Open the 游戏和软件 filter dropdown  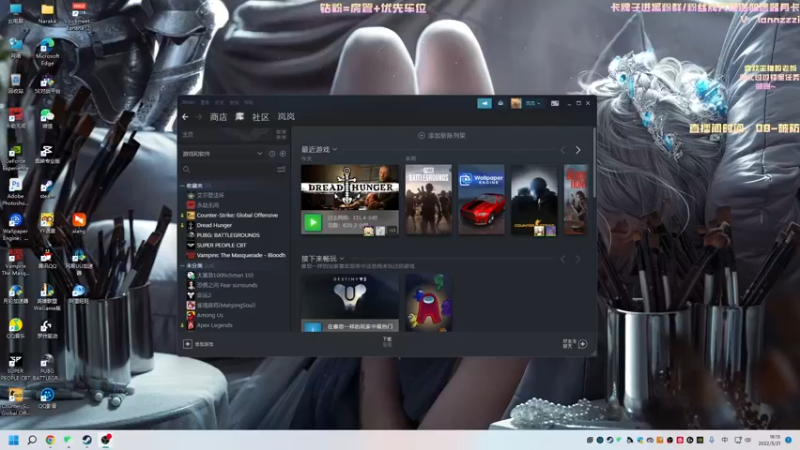tap(222, 154)
